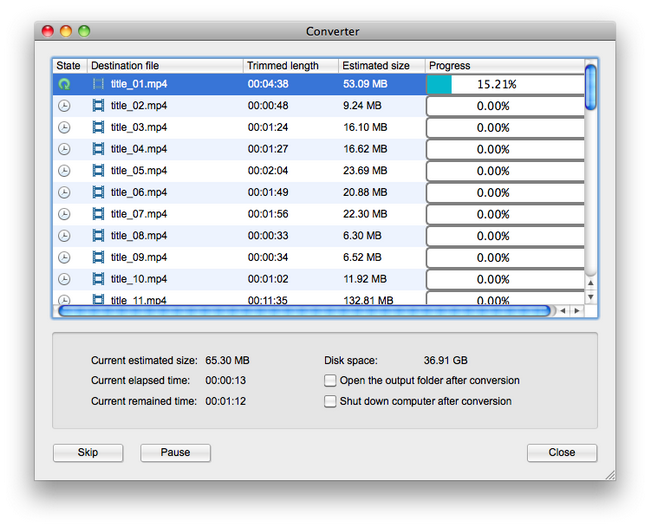Click the 9.24 MB estimated size cell
This screenshot has height=528, width=650.
(x=362, y=106)
